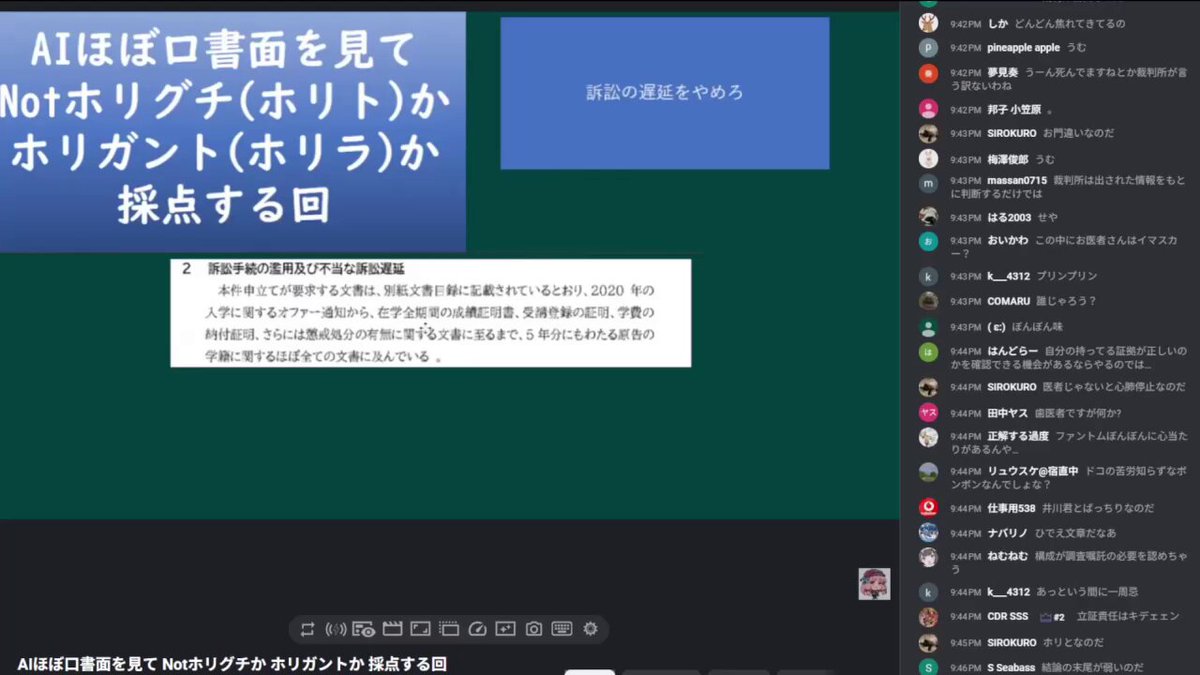The image size is (1200, 675).
Task: Click the green は avatar of はんどらー
Action: coord(928,352)
